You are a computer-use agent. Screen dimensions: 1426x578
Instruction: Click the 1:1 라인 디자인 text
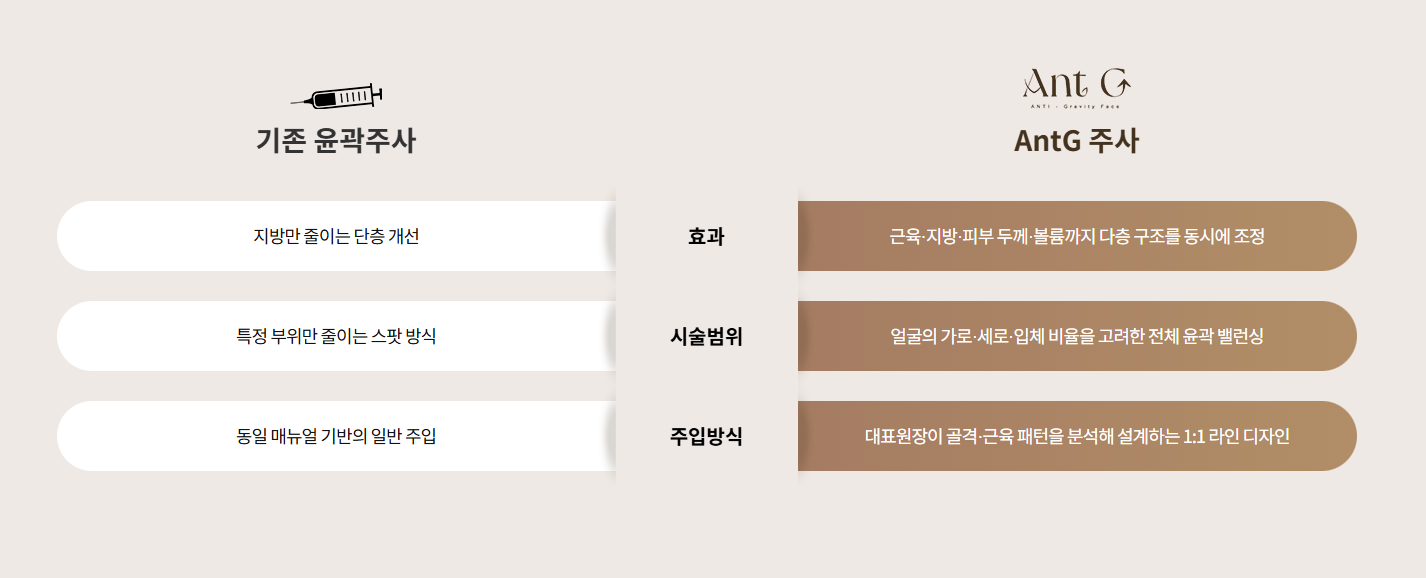pyautogui.click(x=1236, y=437)
